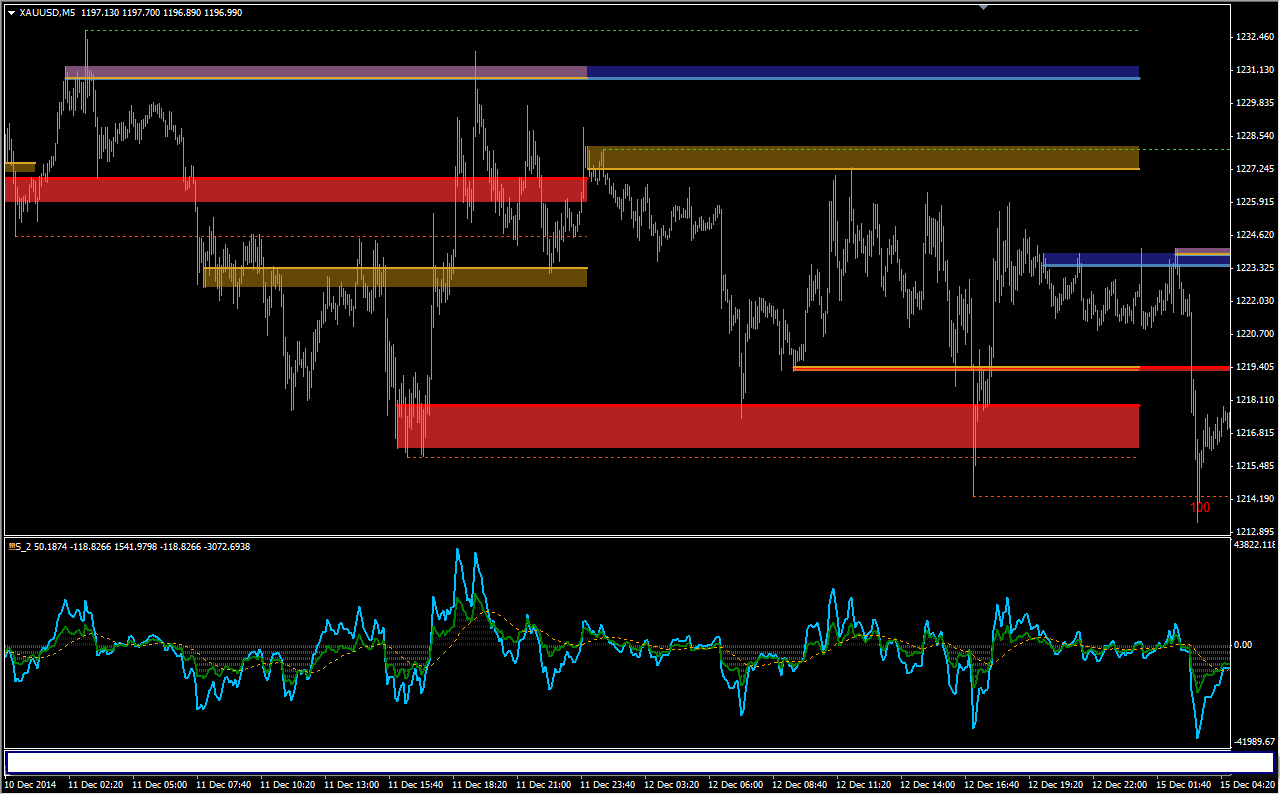Click the 10 Dec 2014 date label
Image resolution: width=1280 pixels, height=795 pixels.
point(31,785)
